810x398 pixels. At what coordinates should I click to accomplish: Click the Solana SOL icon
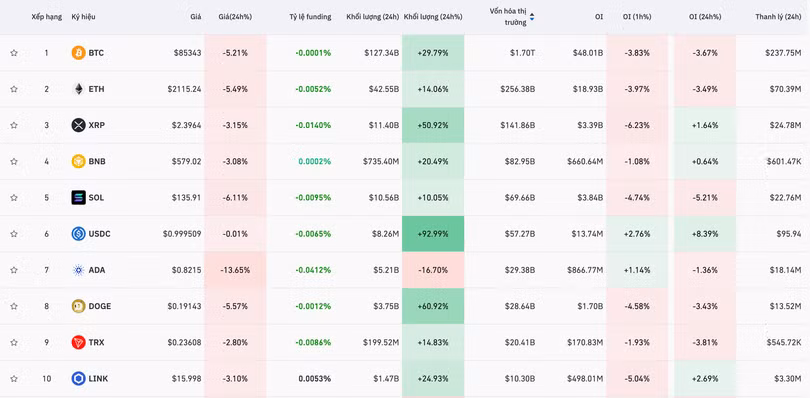click(x=79, y=197)
